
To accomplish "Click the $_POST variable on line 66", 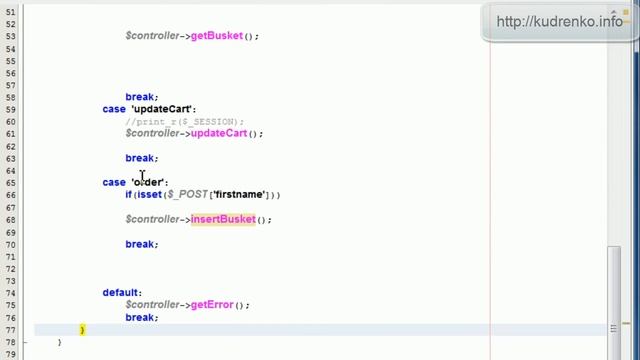I will tap(188, 195).
